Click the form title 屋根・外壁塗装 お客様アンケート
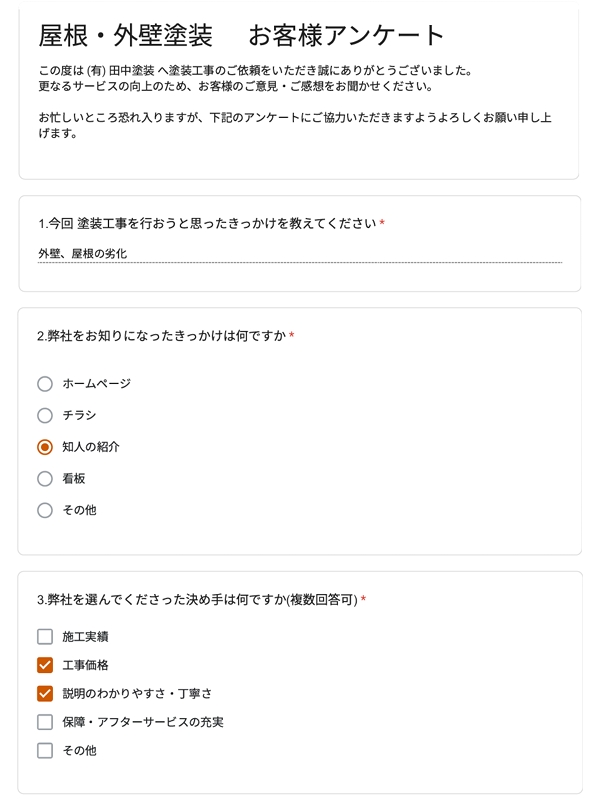This screenshot has width=606, height=812. click(240, 36)
